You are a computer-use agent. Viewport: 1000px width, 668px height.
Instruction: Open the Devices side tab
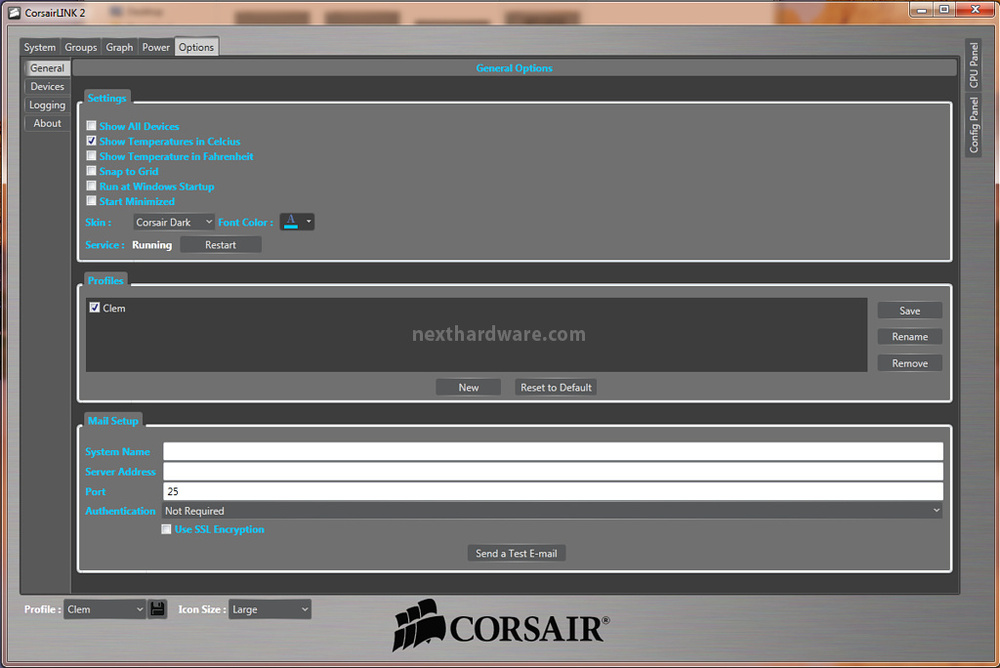pyautogui.click(x=47, y=86)
